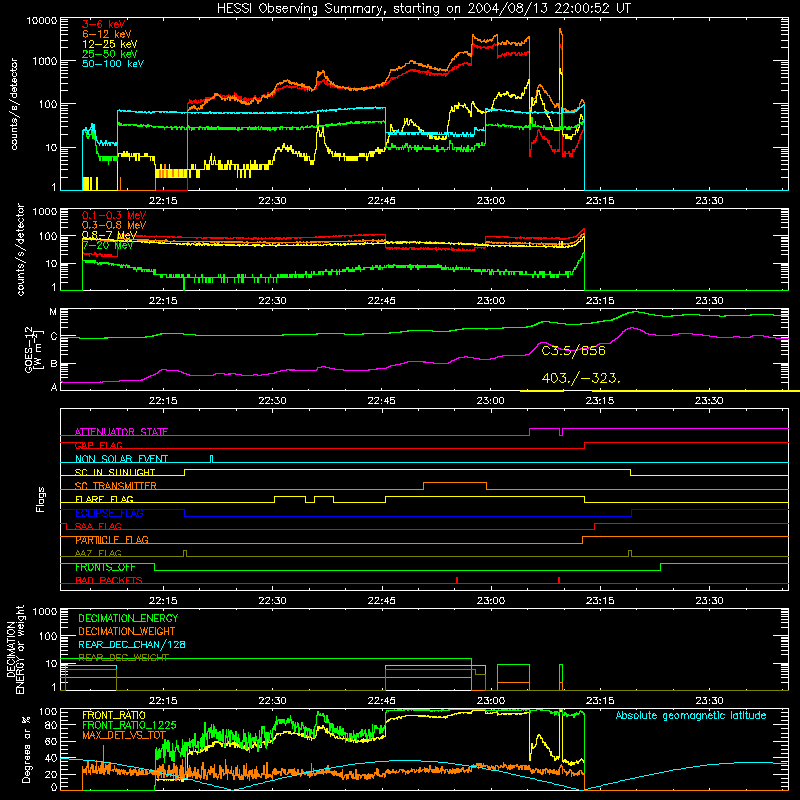Click the SC_TRANSMITTER flag label
This screenshot has width=800, height=800.
click(x=116, y=486)
